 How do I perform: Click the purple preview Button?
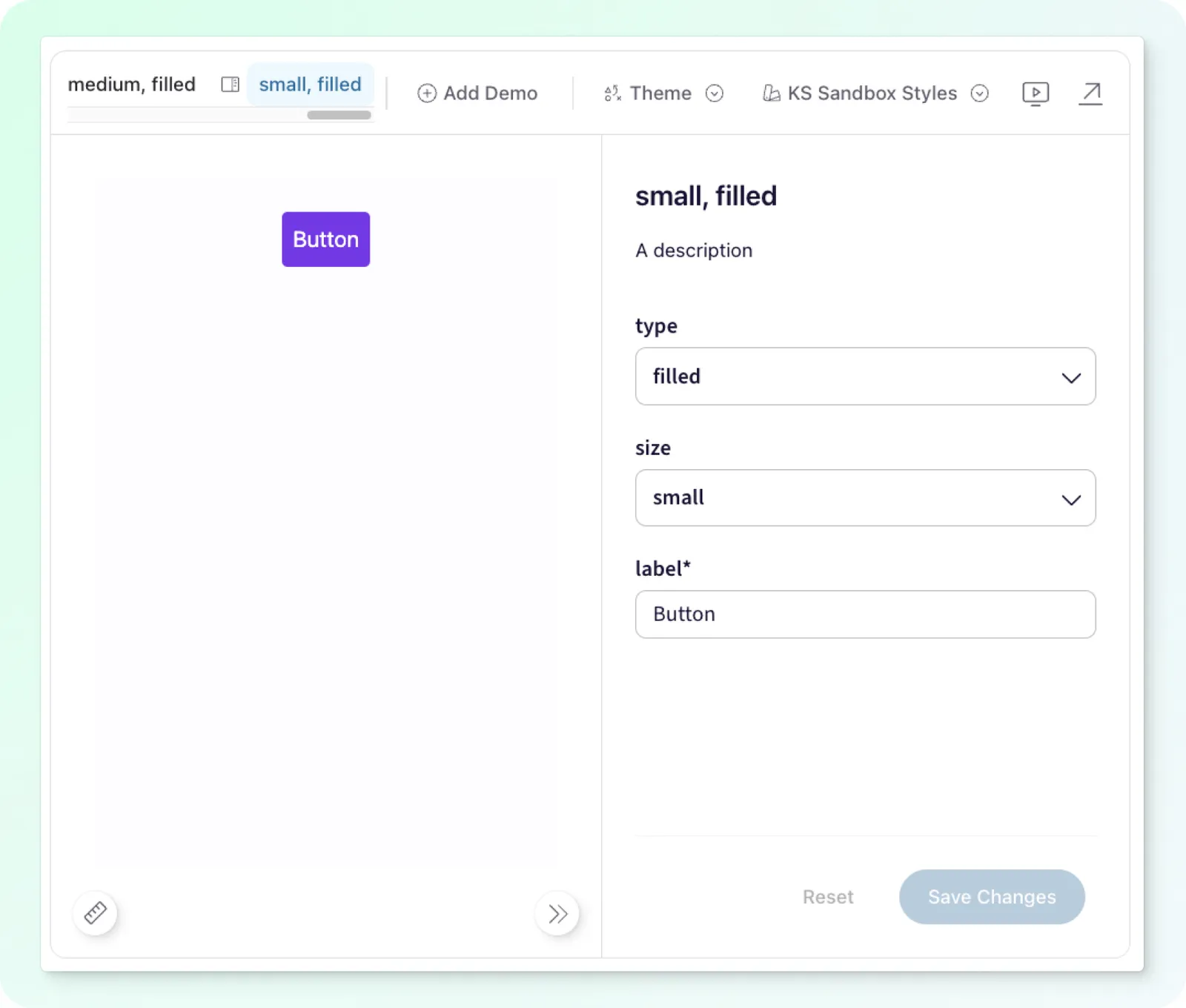click(x=325, y=239)
